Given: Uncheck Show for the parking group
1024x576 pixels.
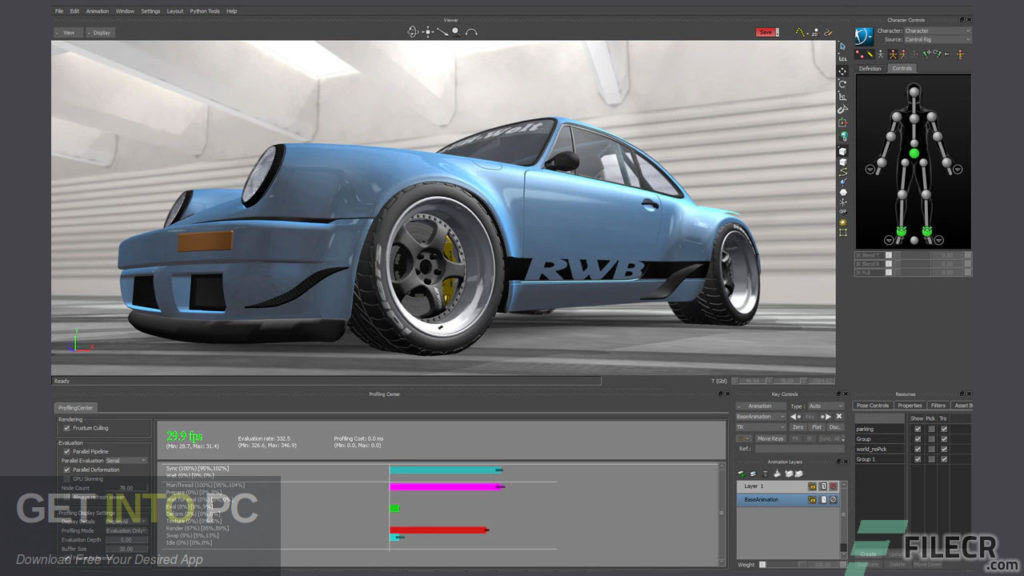Looking at the screenshot, I should point(918,429).
